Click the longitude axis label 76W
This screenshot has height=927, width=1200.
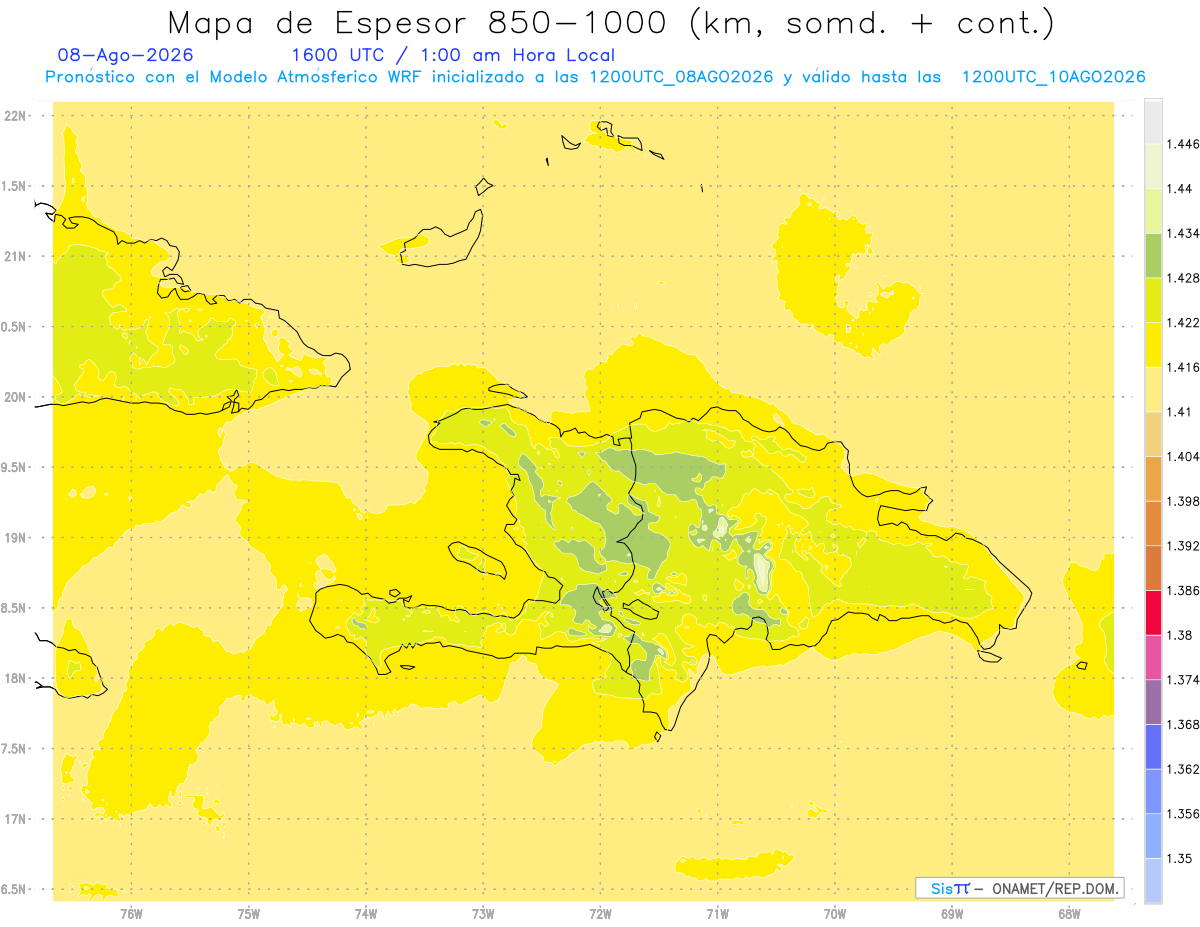click(x=131, y=913)
